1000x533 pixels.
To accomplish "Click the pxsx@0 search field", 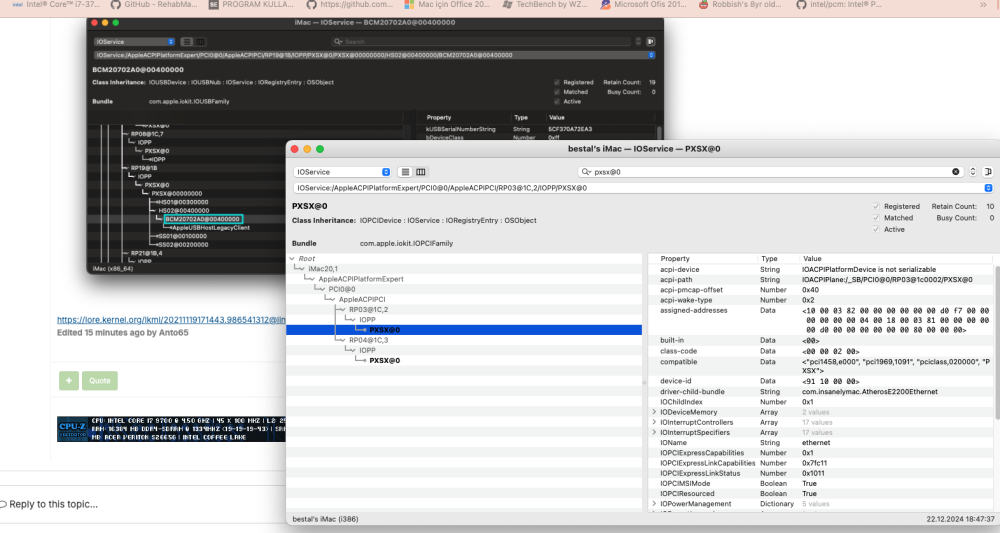I will (x=772, y=172).
